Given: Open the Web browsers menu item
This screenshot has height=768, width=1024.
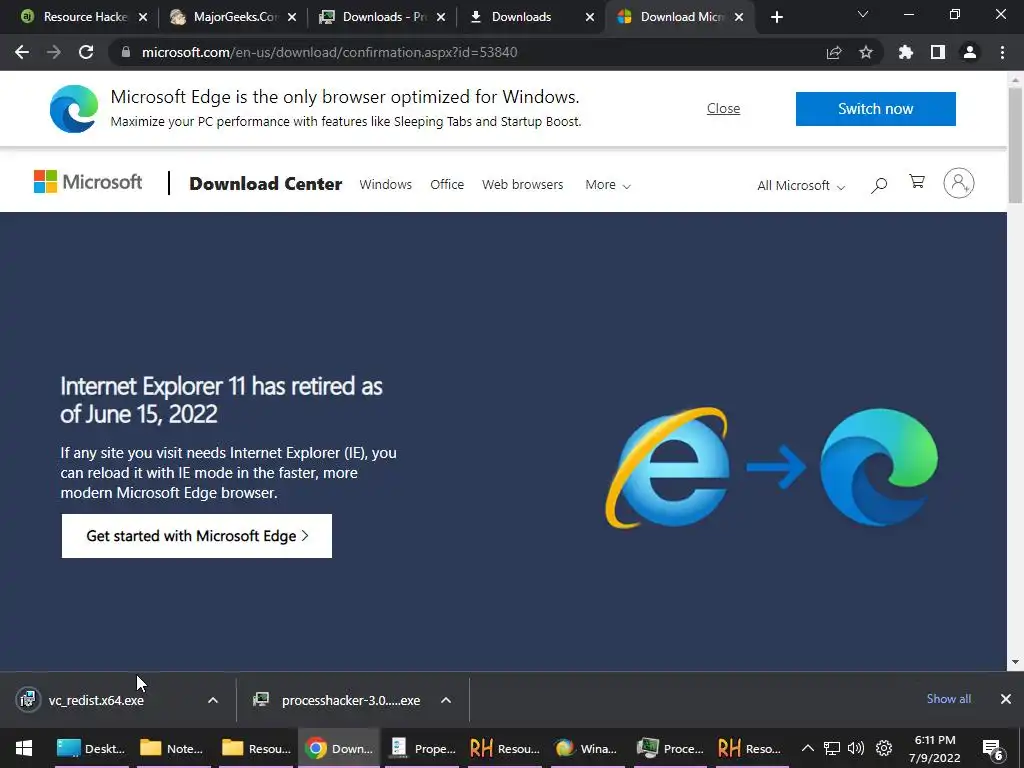Looking at the screenshot, I should click(522, 185).
